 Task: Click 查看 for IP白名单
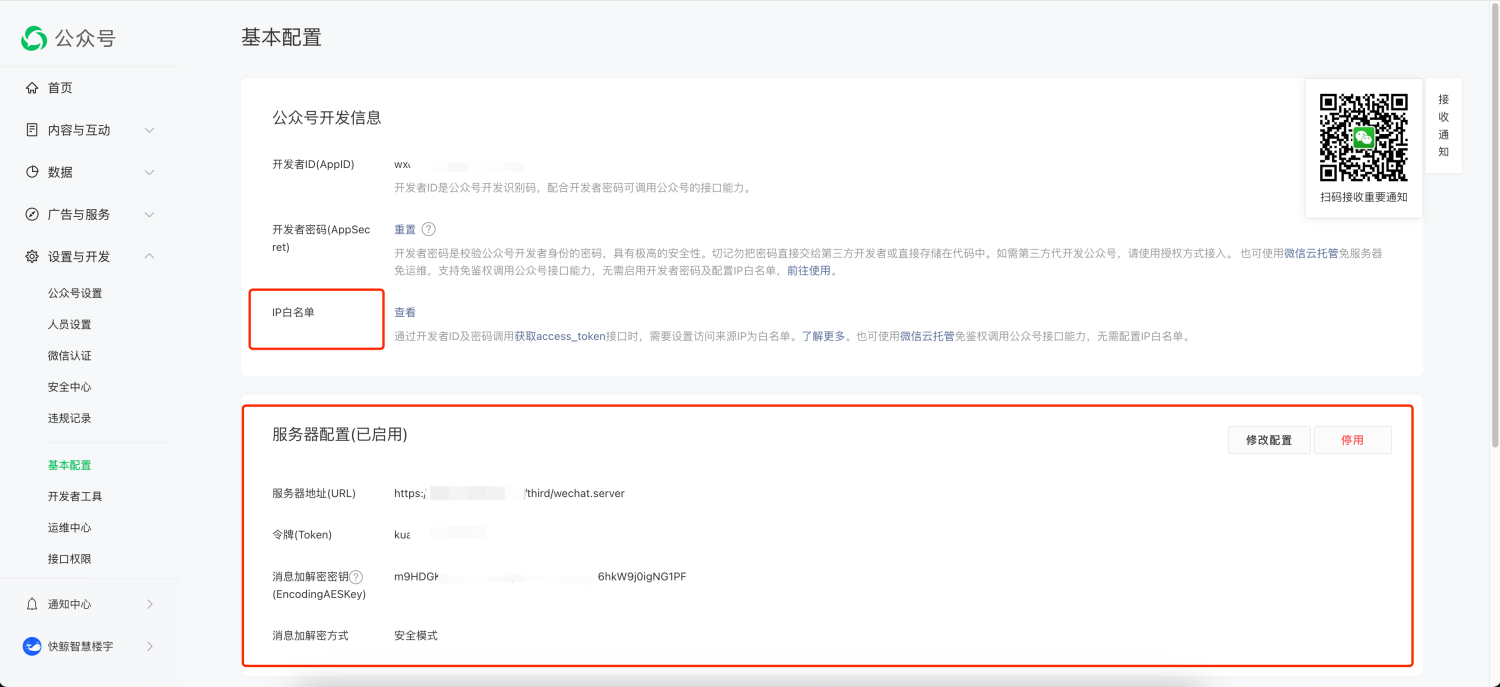(x=405, y=312)
